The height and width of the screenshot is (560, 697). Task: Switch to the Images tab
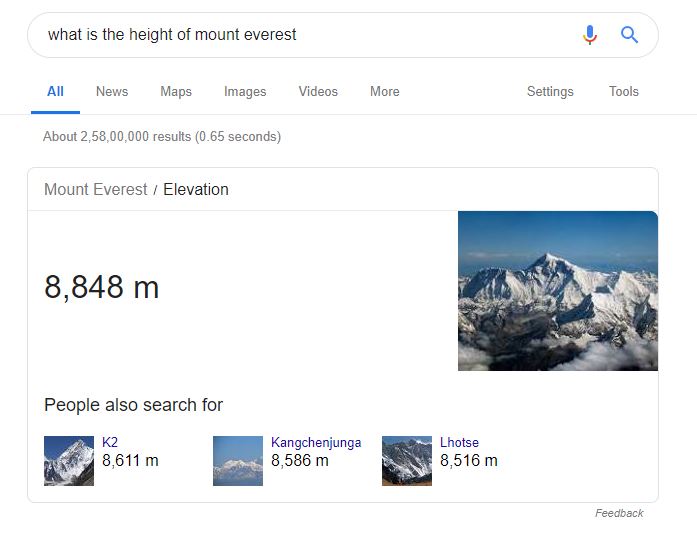point(245,91)
